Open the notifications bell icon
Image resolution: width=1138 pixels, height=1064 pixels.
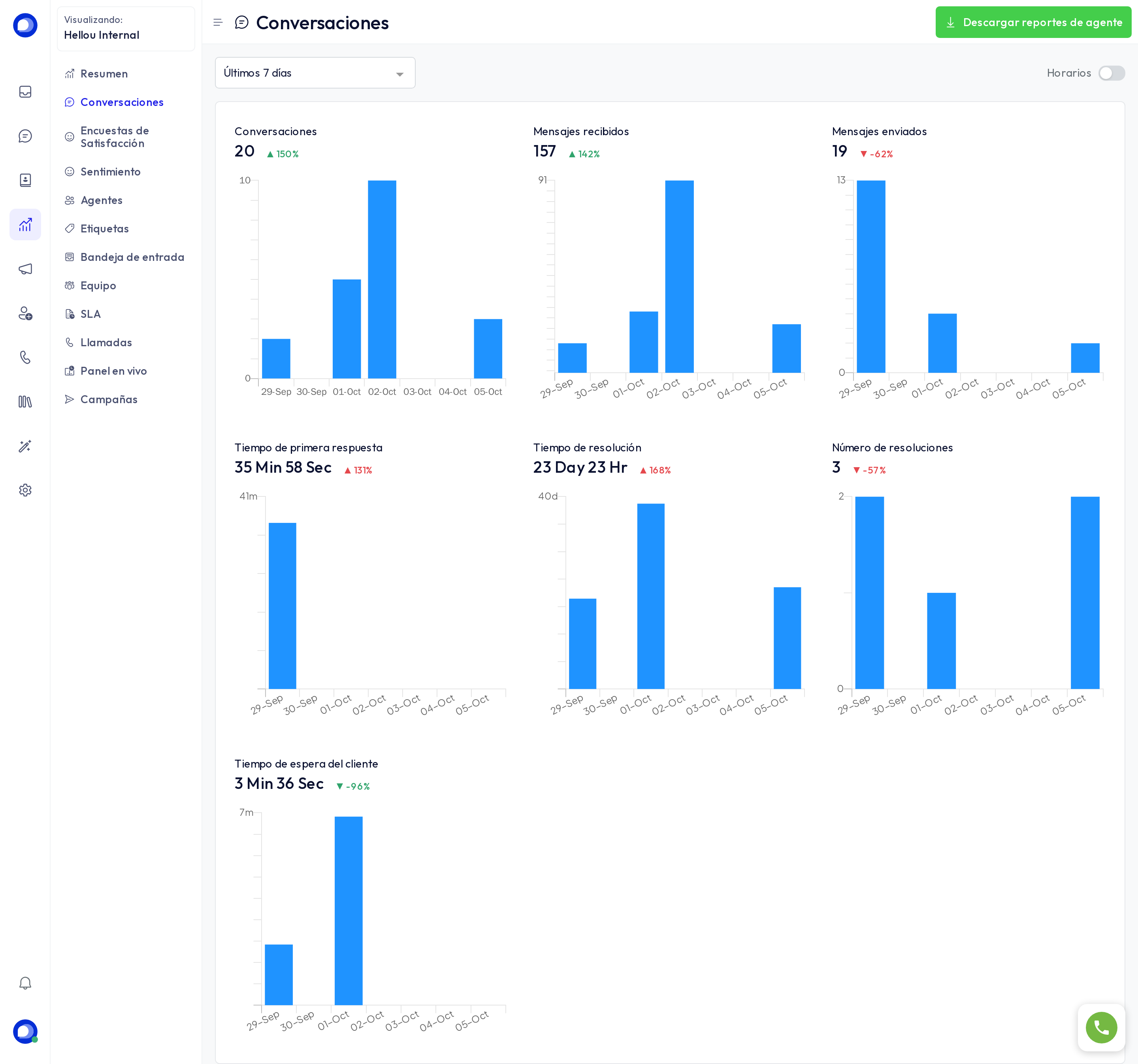(x=25, y=983)
